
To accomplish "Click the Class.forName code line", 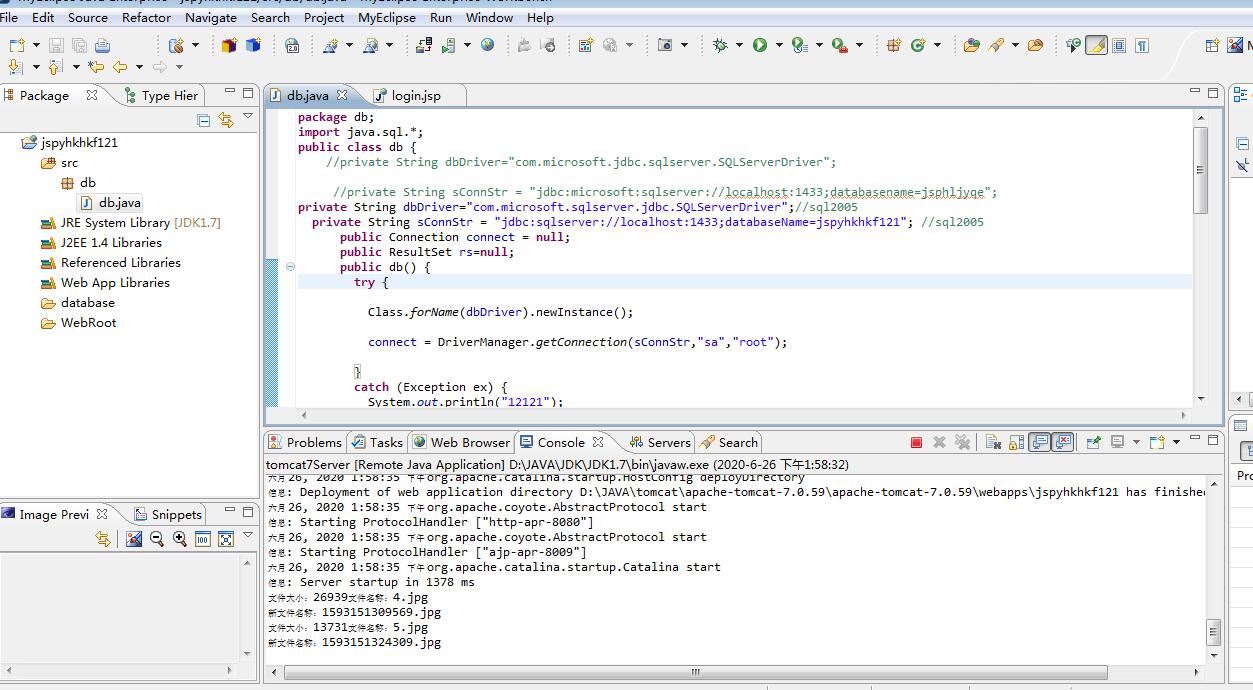I will 500,312.
